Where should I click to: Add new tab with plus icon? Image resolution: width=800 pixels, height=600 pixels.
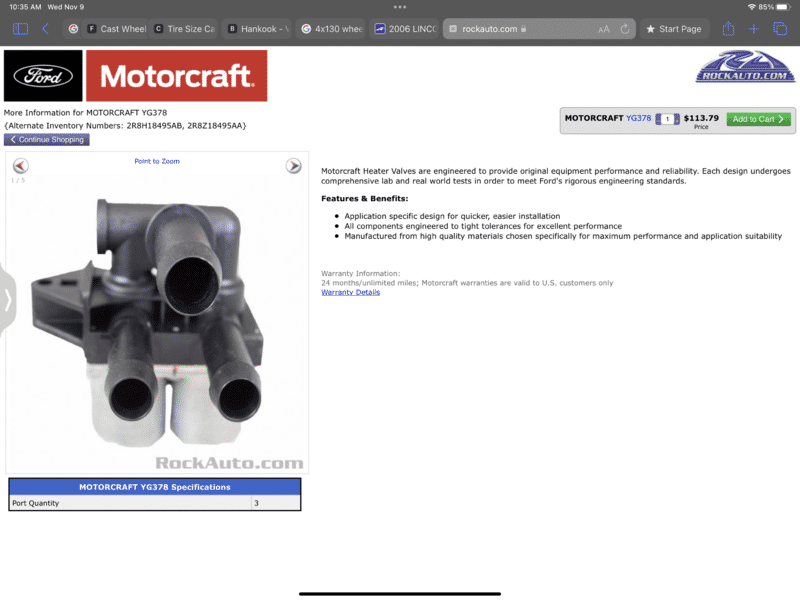tap(754, 29)
